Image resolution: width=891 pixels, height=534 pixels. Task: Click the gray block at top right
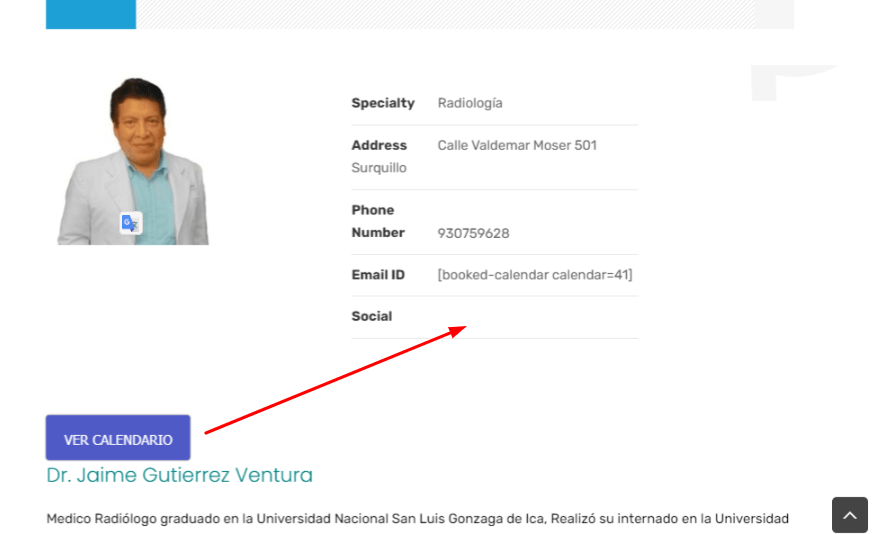coord(774,14)
